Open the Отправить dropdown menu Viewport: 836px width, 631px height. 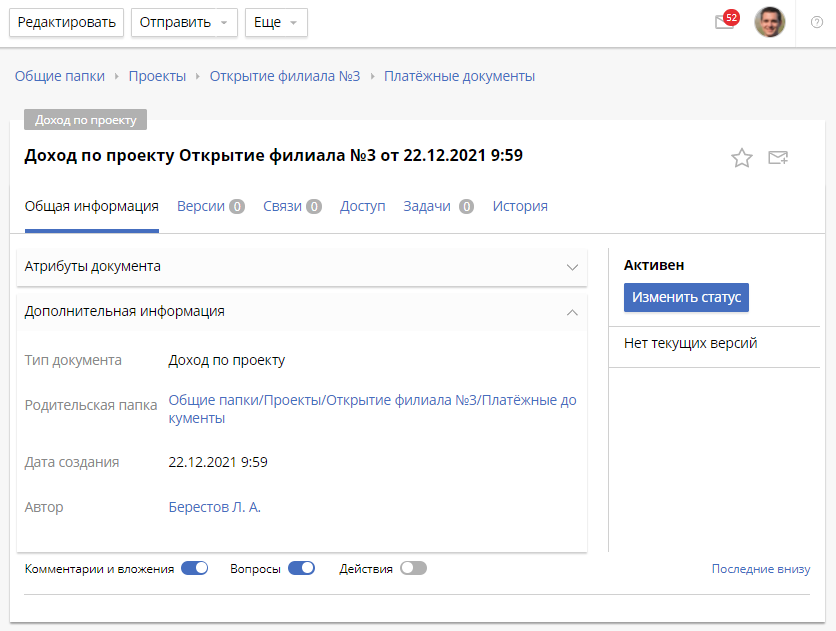184,23
